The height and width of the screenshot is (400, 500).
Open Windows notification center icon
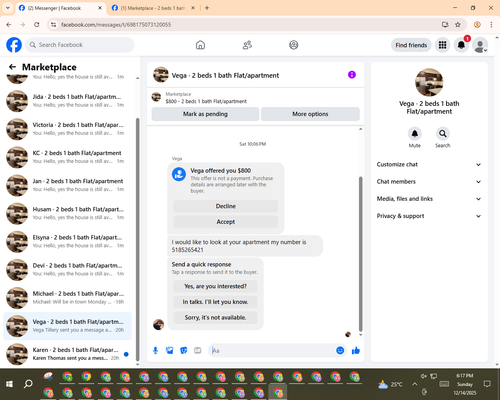(487, 384)
